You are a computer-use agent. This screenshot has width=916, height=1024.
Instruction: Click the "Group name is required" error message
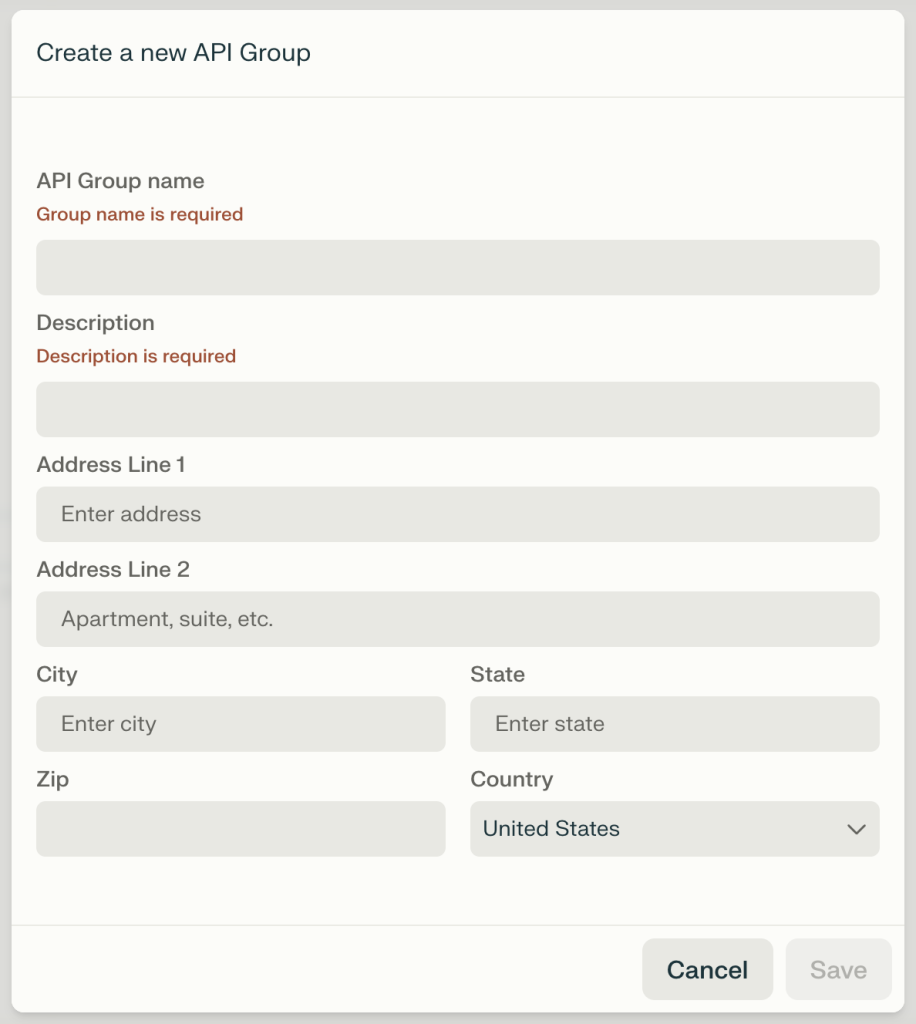coord(139,214)
